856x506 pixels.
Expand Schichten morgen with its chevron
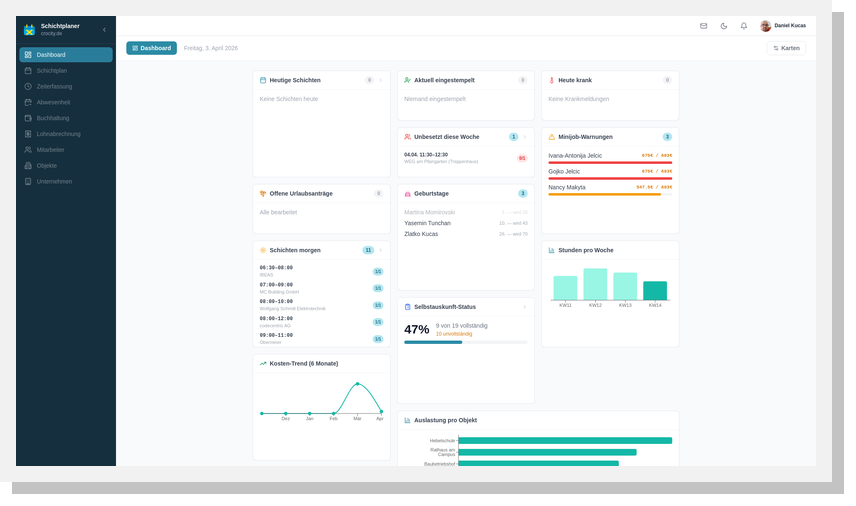coord(381,250)
